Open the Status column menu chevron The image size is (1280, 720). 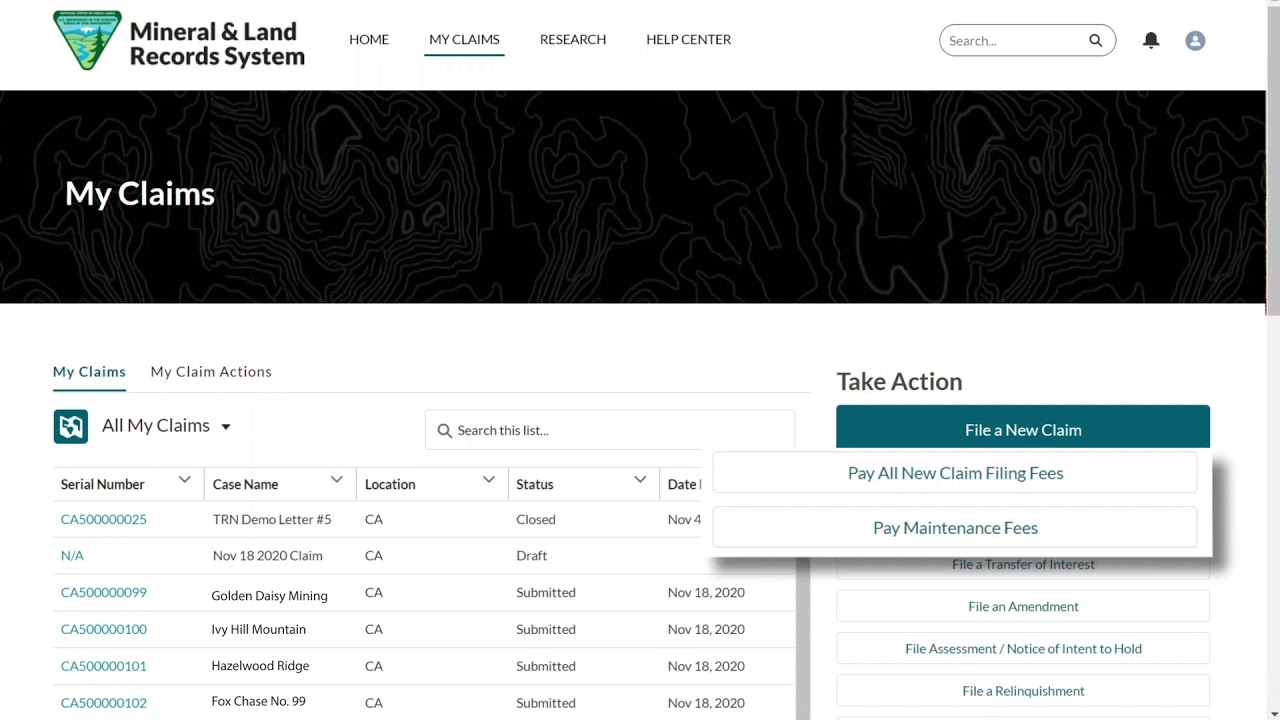coord(639,480)
